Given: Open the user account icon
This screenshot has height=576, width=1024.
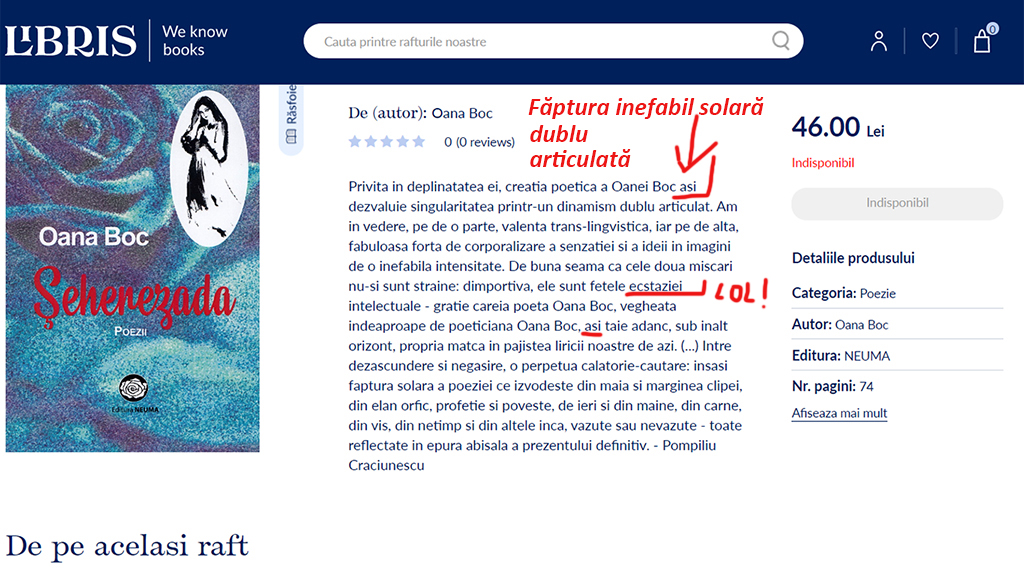Looking at the screenshot, I should click(x=878, y=41).
